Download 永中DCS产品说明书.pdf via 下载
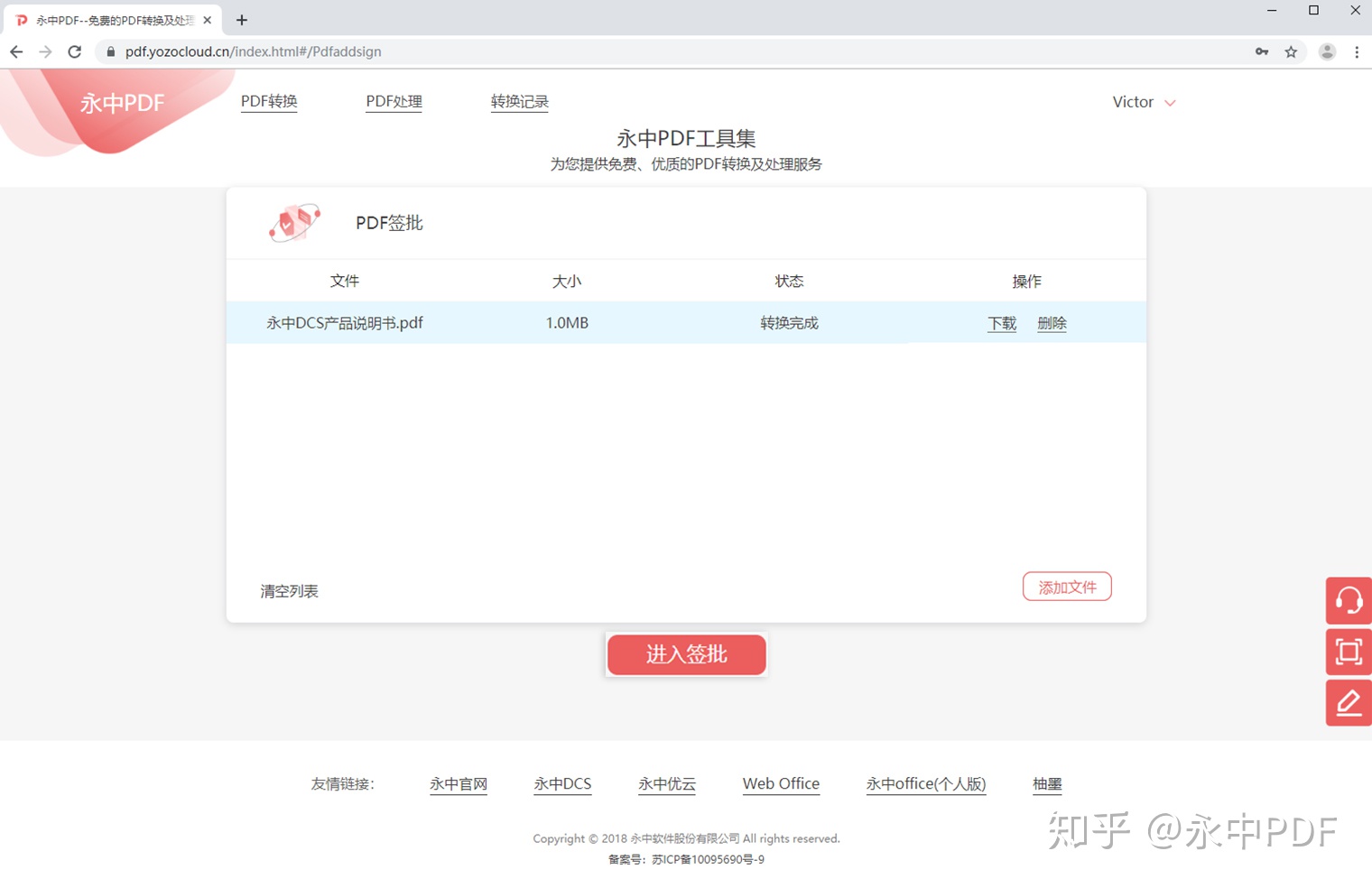 click(x=1002, y=323)
